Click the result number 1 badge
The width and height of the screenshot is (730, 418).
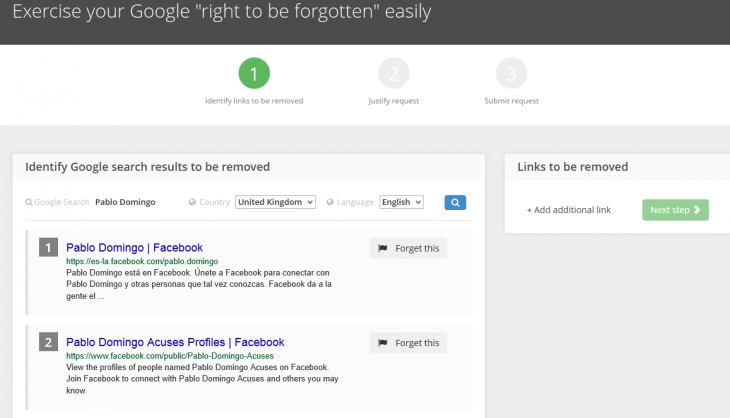coord(48,247)
